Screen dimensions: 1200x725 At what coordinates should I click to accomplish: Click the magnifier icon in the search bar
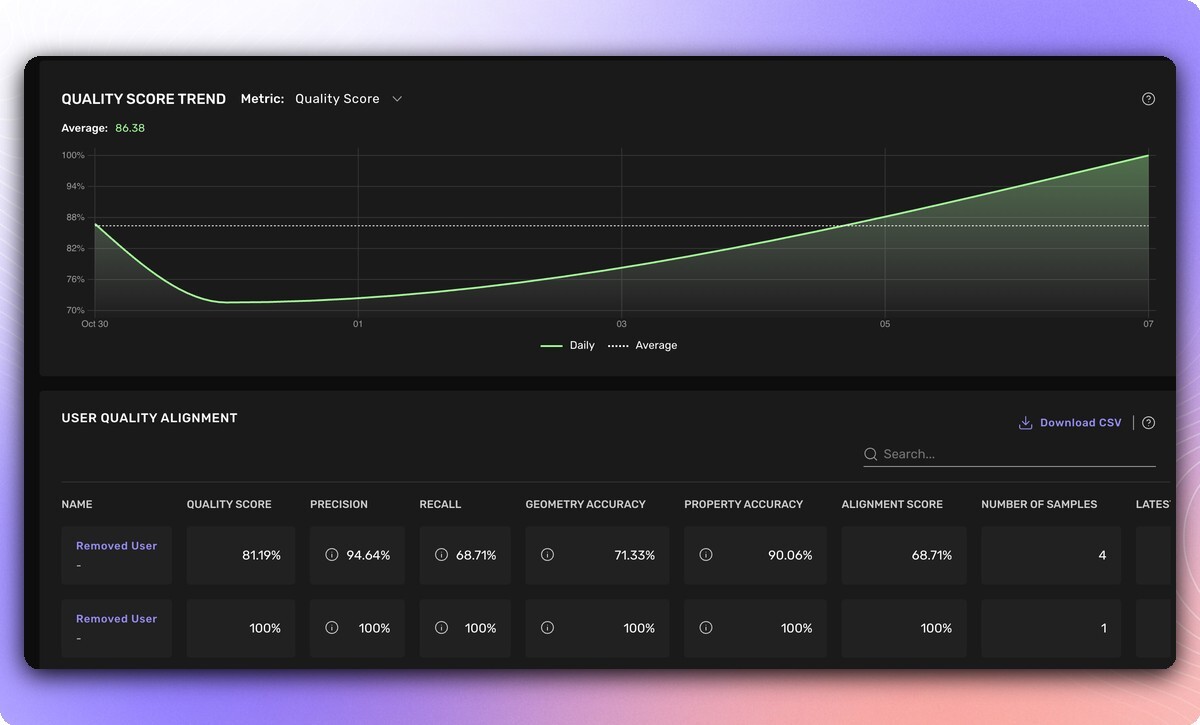[x=871, y=454]
